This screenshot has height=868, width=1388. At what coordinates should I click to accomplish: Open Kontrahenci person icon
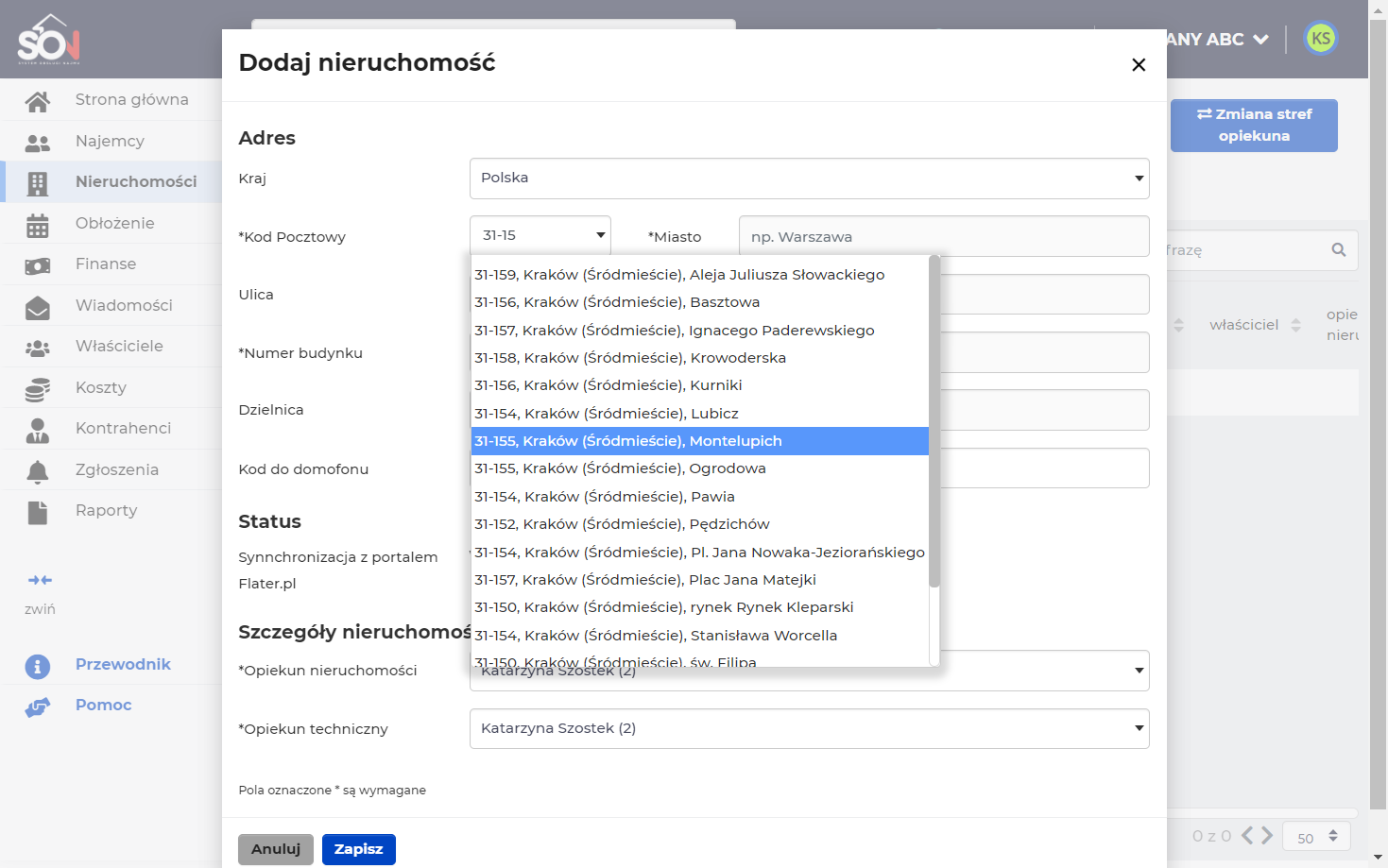pyautogui.click(x=38, y=431)
